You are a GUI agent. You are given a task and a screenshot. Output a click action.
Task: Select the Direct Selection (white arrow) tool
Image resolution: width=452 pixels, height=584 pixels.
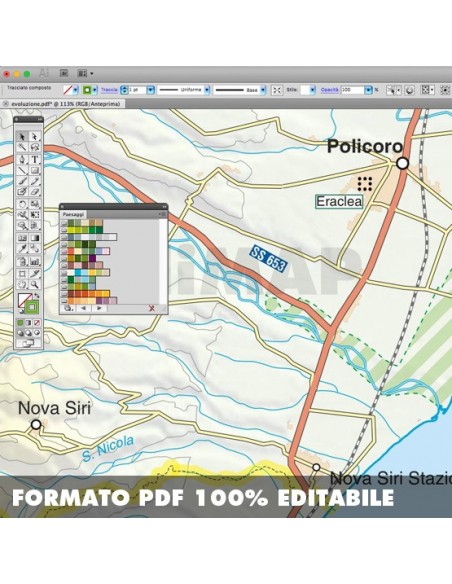(35, 137)
